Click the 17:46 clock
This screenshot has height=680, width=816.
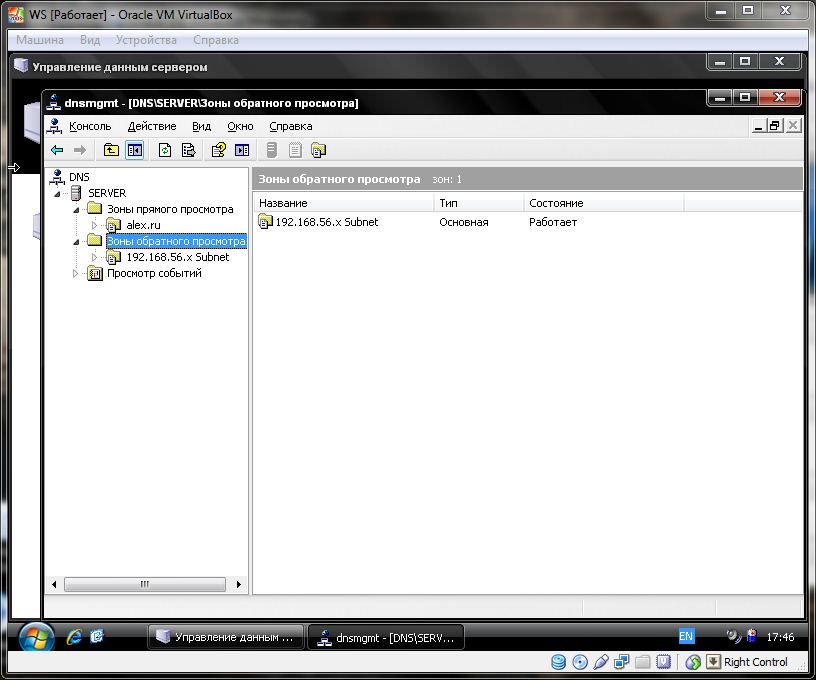(780, 637)
